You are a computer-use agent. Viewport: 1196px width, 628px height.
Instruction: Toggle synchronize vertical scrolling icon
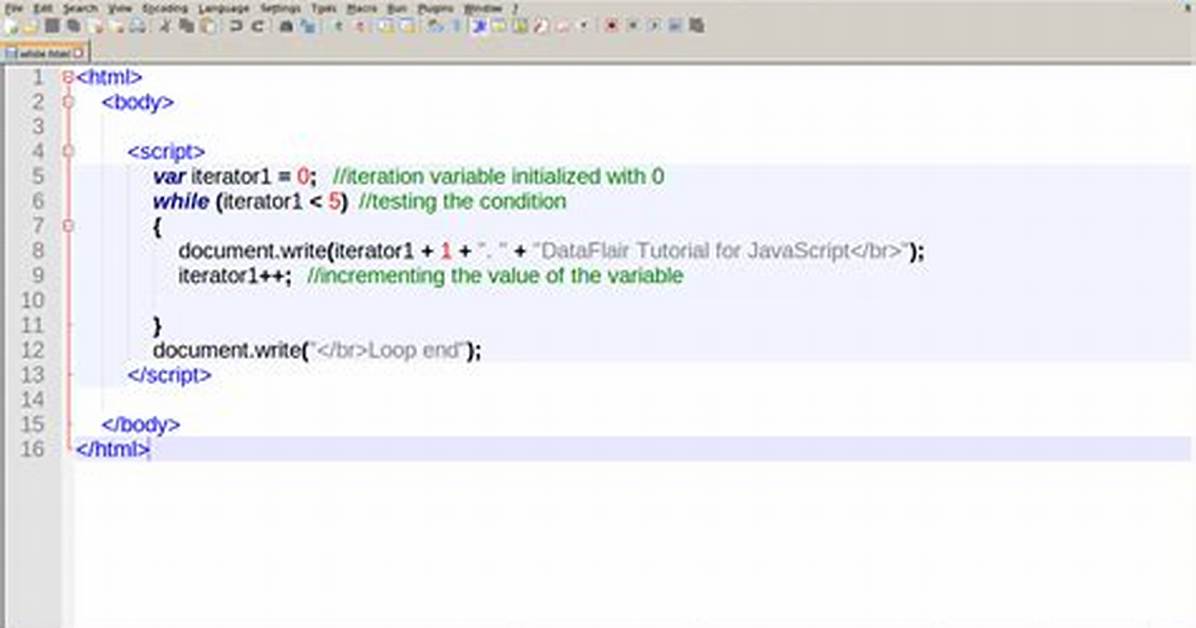tap(387, 26)
